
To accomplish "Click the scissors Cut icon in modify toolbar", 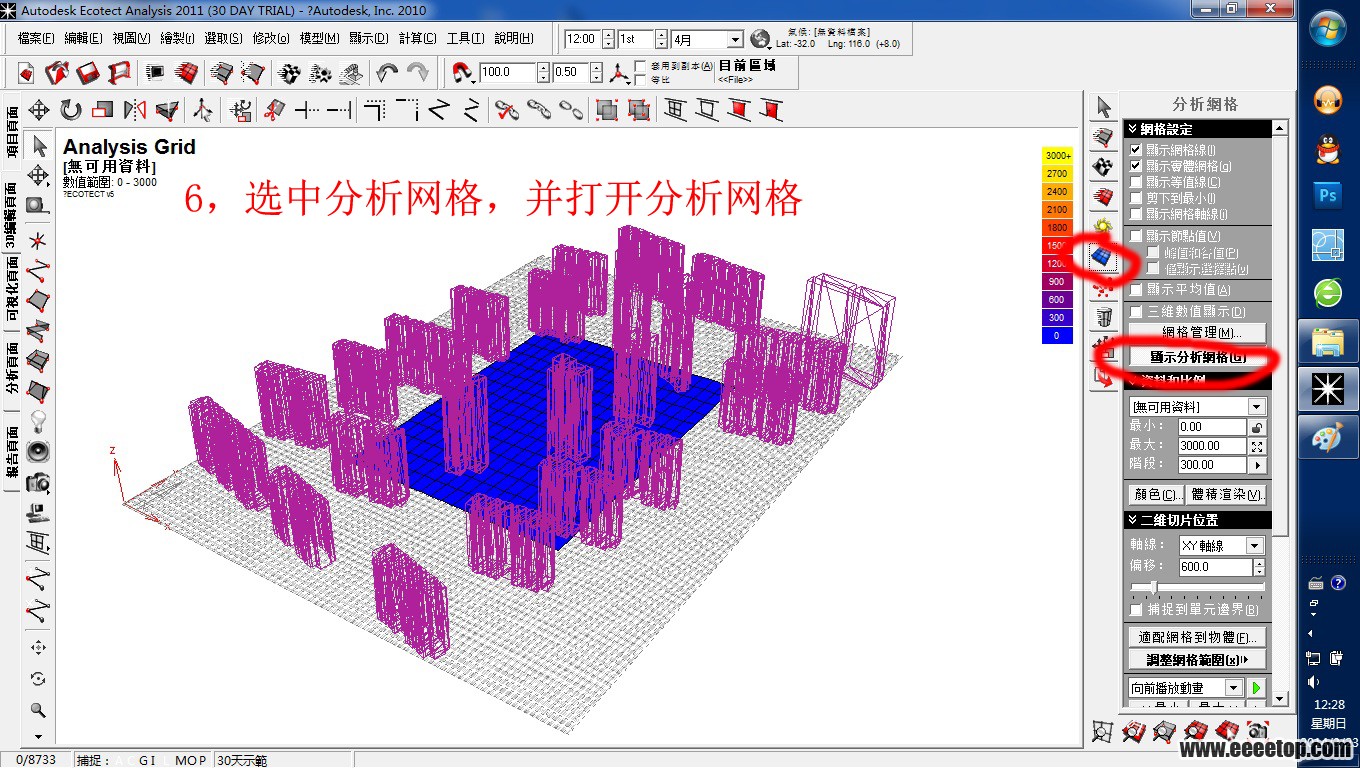I will 273,110.
